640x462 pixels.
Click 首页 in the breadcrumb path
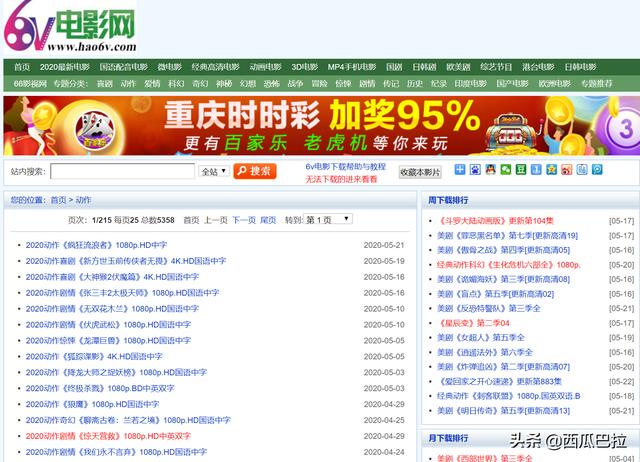pyautogui.click(x=58, y=200)
